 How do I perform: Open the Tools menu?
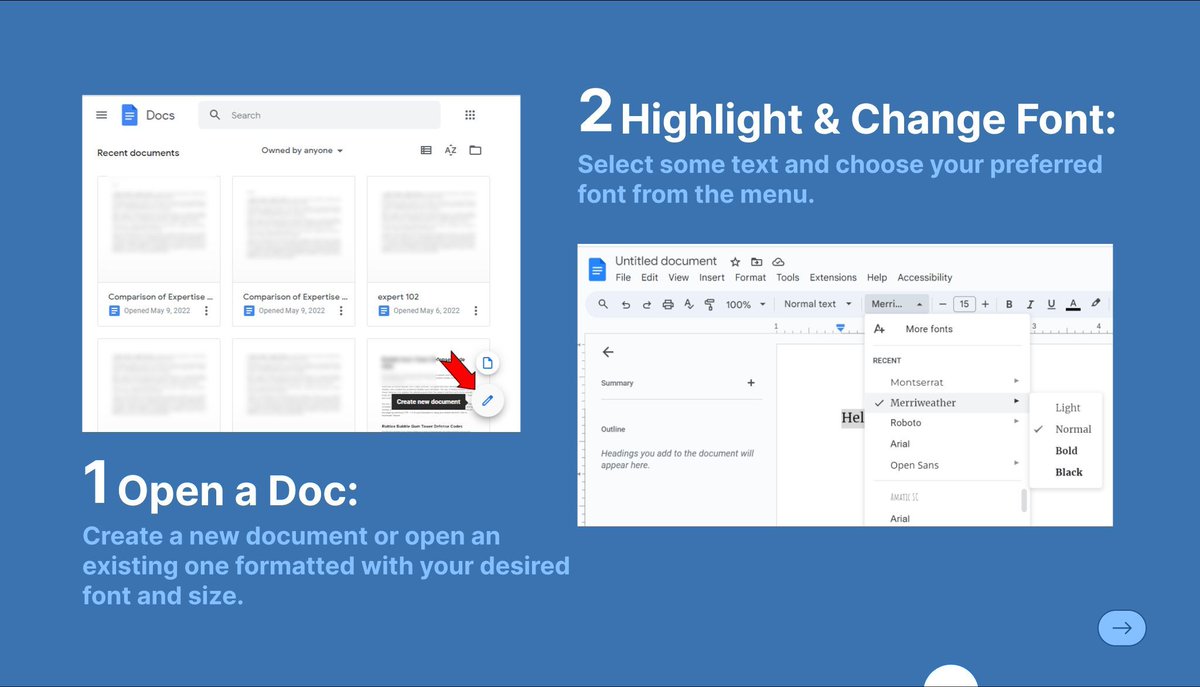pyautogui.click(x=788, y=278)
